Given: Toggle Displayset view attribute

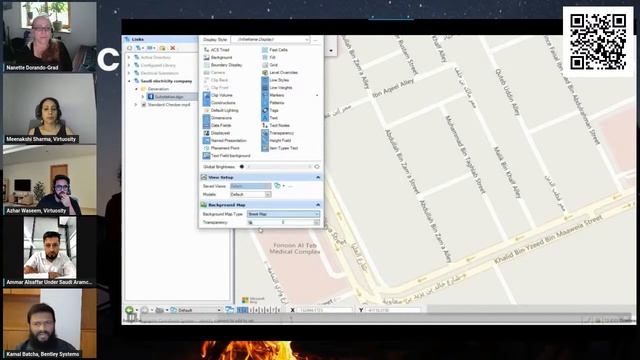Looking at the screenshot, I should pyautogui.click(x=217, y=133).
